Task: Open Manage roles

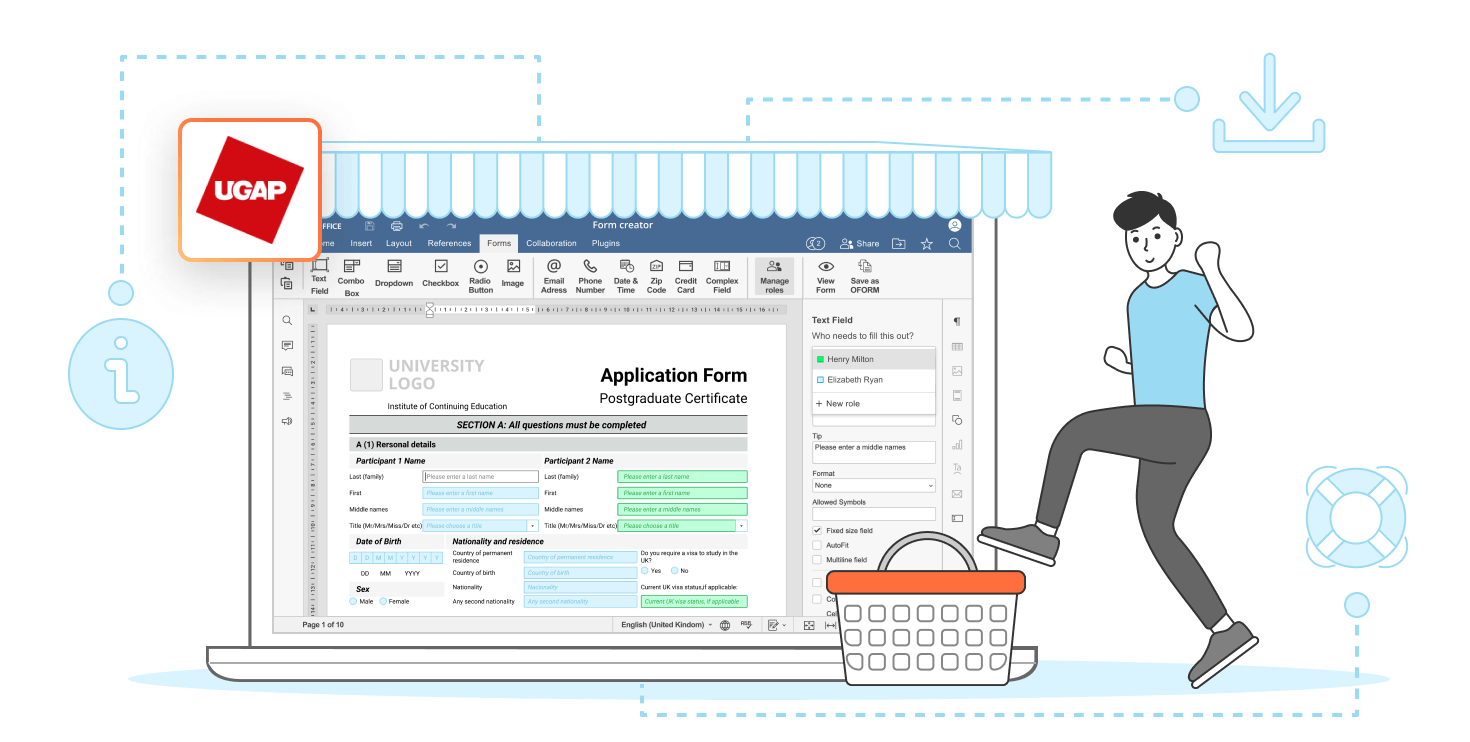Action: [774, 276]
